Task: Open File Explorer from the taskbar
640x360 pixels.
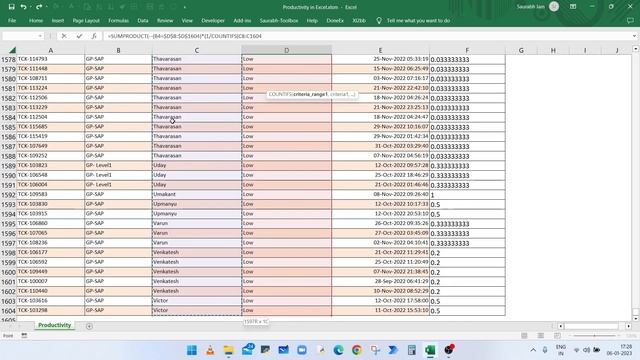Action: tap(229, 350)
